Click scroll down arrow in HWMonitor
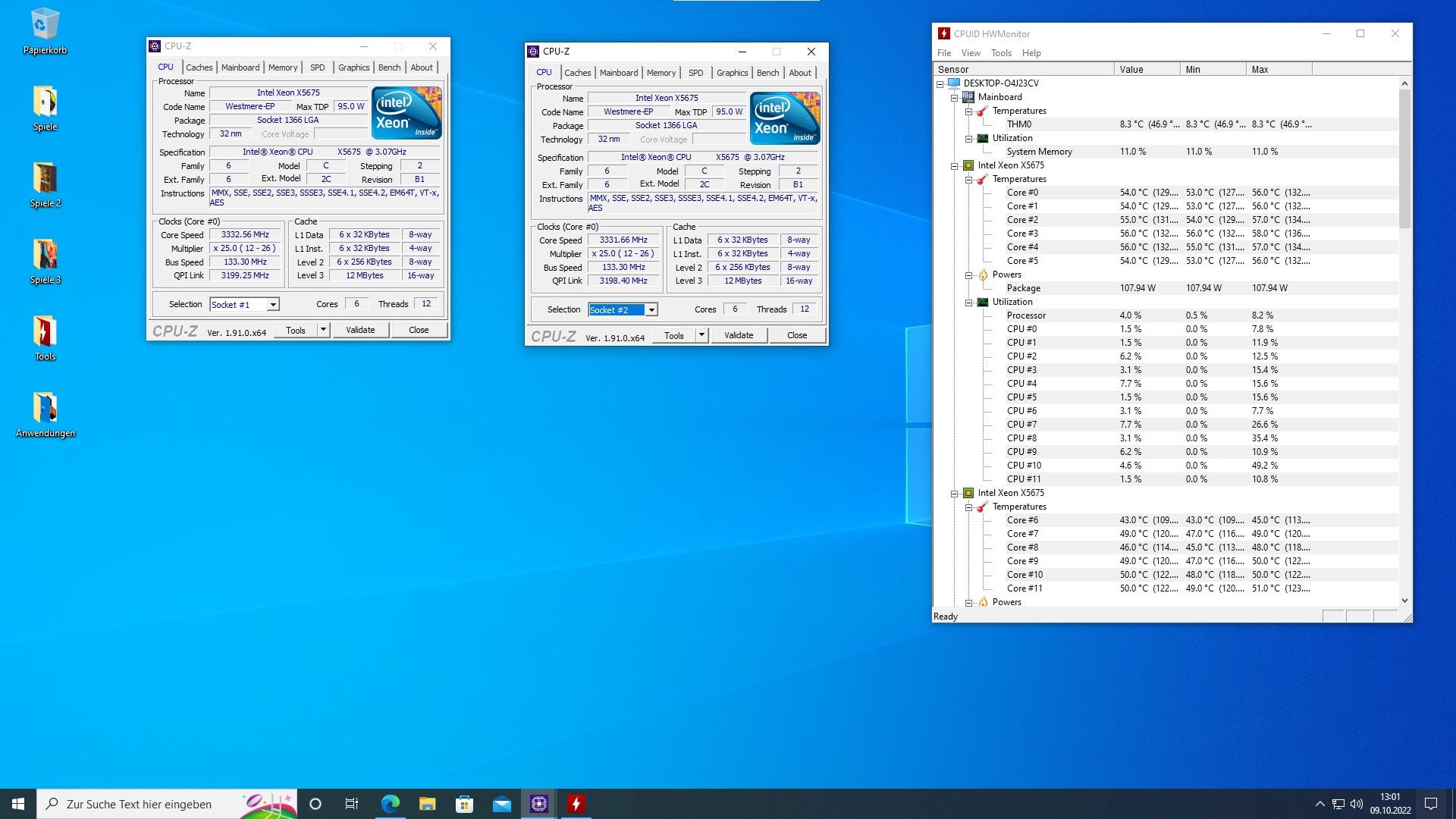1456x819 pixels. pyautogui.click(x=1404, y=601)
